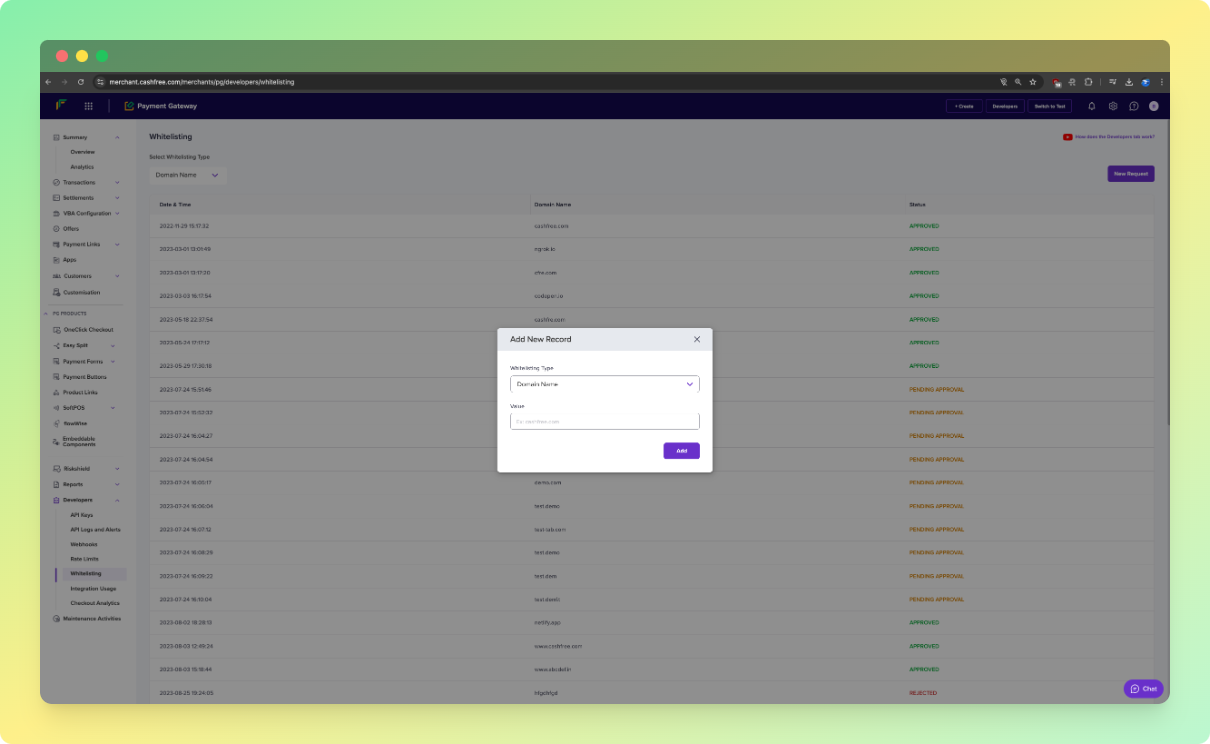Click the Customisation icon in the sidebar
This screenshot has width=1210, height=744.
56,292
